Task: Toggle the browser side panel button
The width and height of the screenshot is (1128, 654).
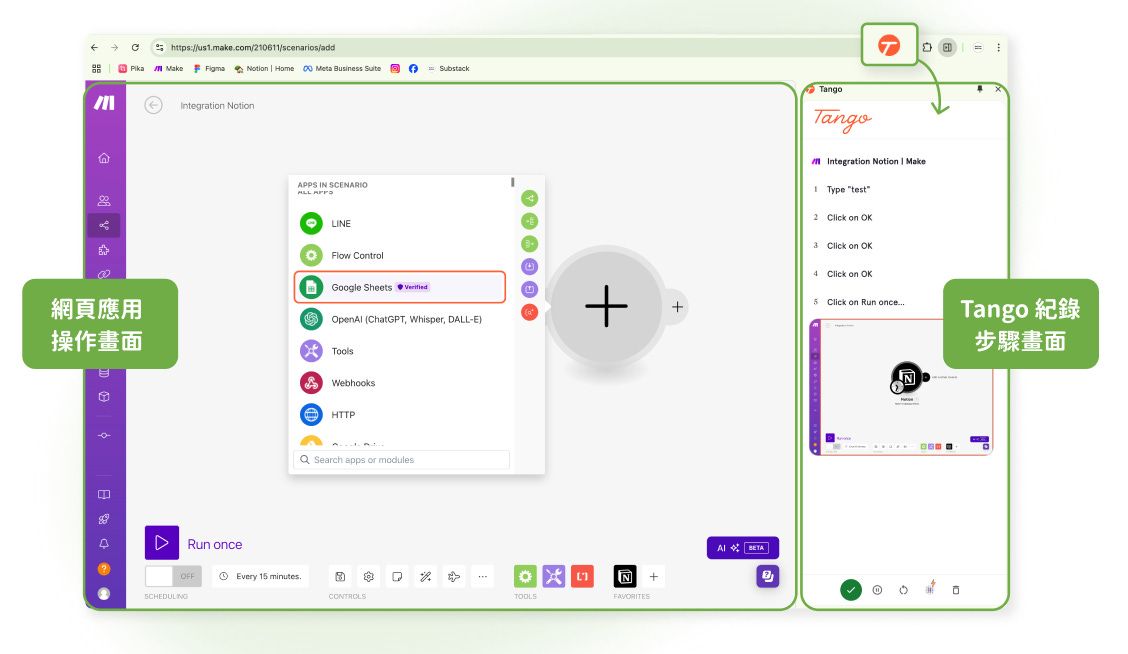Action: 947,47
